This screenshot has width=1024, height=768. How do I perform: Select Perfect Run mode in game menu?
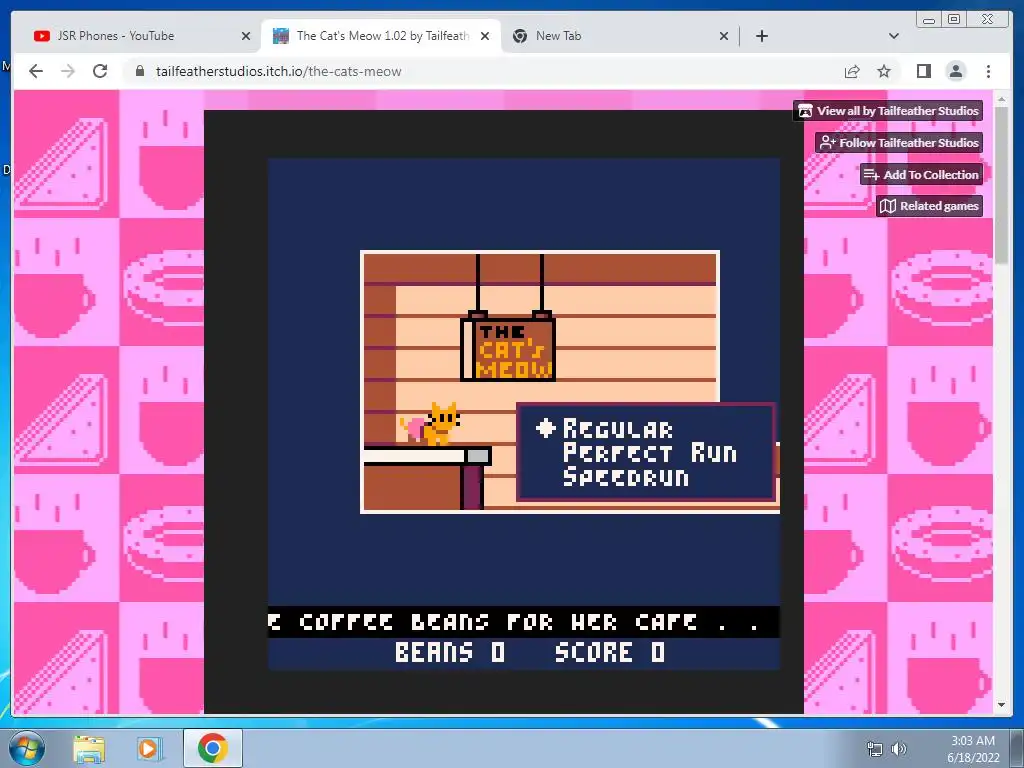pos(650,453)
